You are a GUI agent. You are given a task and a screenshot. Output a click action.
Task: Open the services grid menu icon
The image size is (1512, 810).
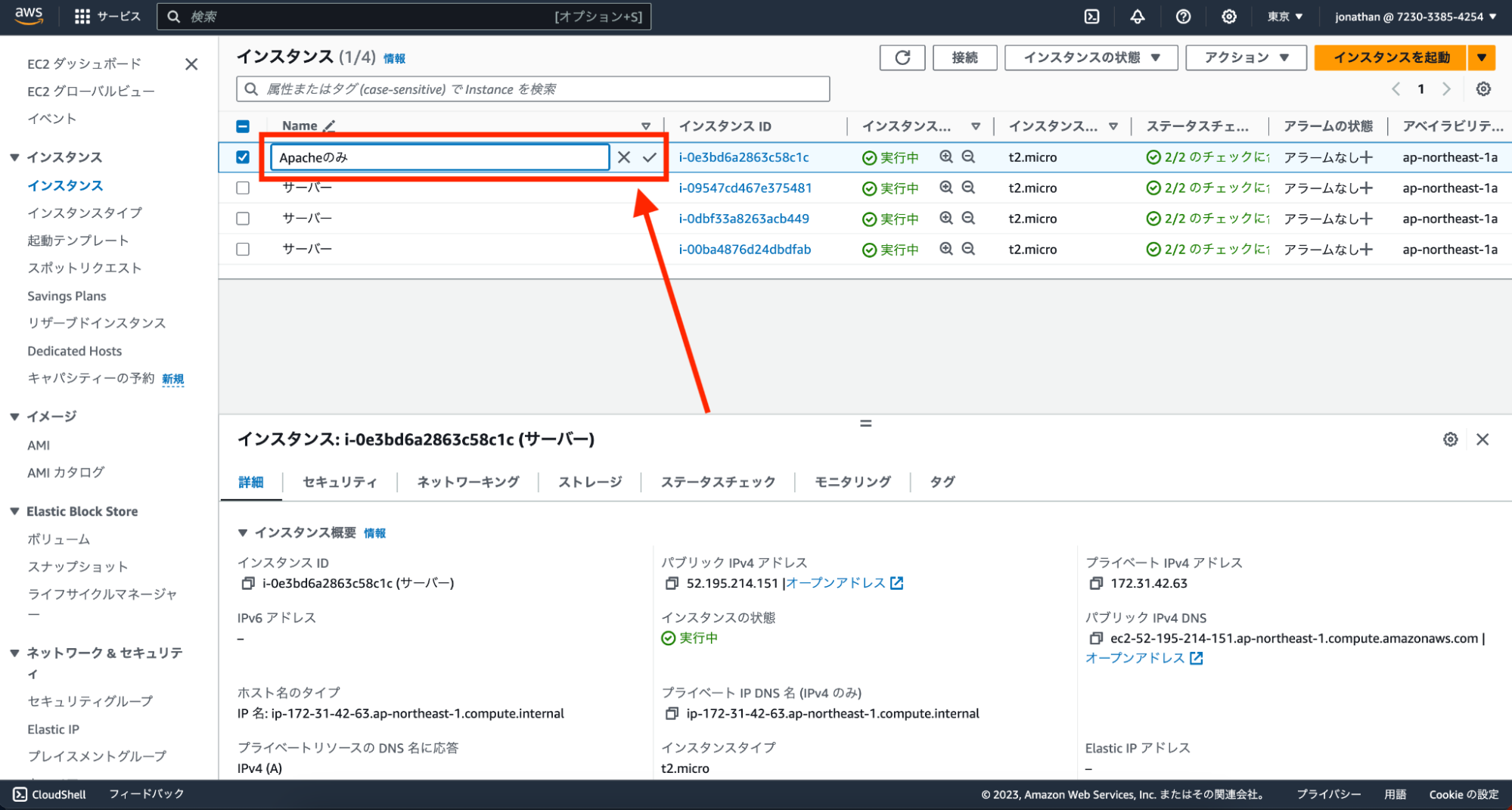82,17
